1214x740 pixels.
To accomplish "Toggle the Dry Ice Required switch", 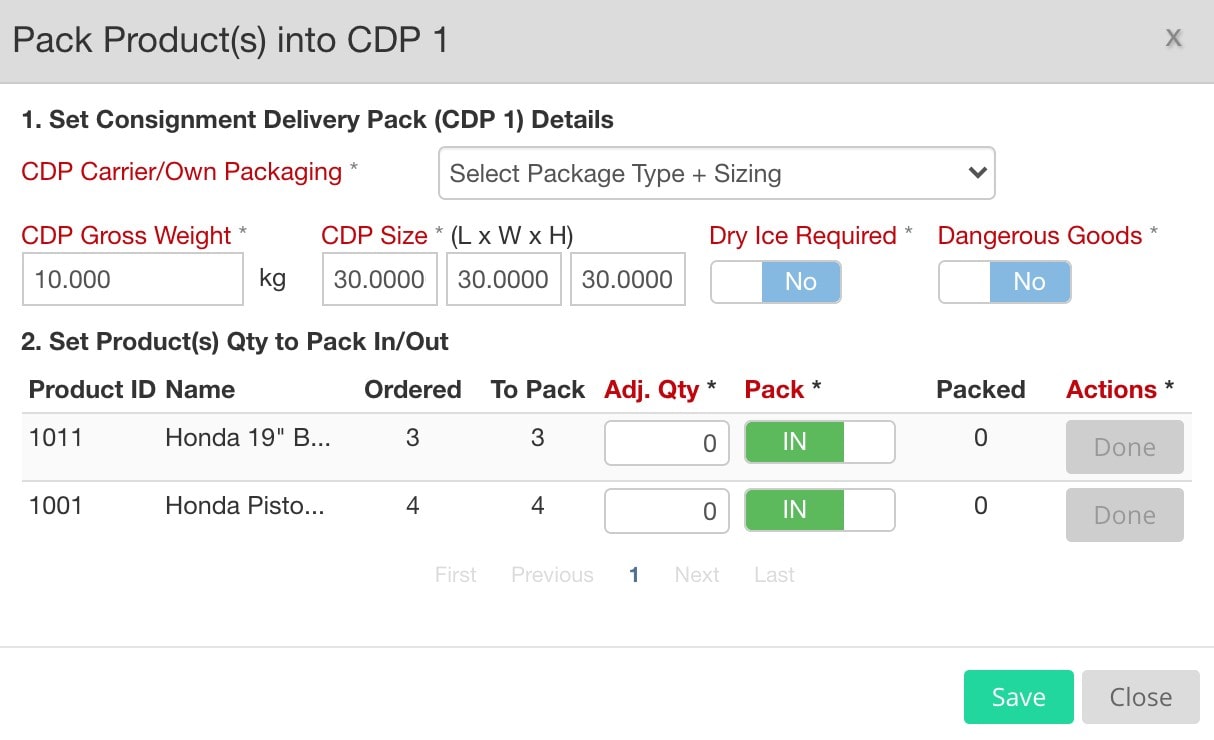I will click(776, 282).
